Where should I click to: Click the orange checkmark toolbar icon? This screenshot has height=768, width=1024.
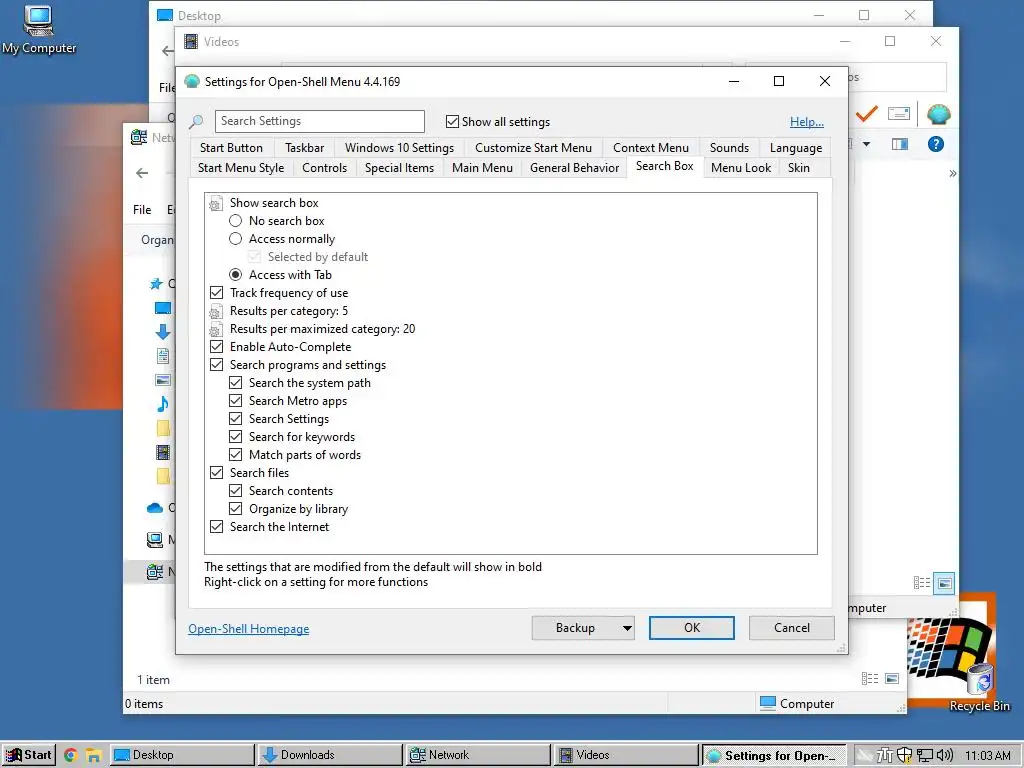pyautogui.click(x=867, y=114)
